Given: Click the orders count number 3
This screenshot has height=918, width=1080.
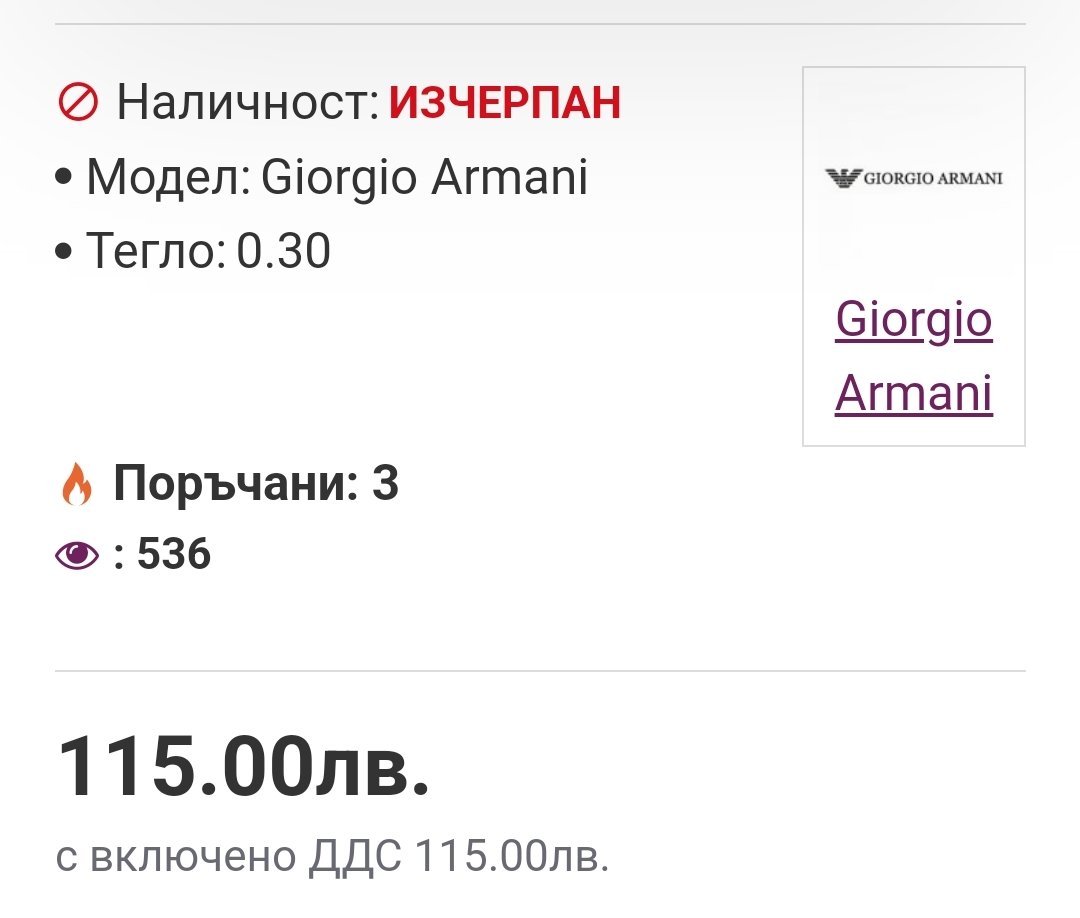Looking at the screenshot, I should [385, 485].
